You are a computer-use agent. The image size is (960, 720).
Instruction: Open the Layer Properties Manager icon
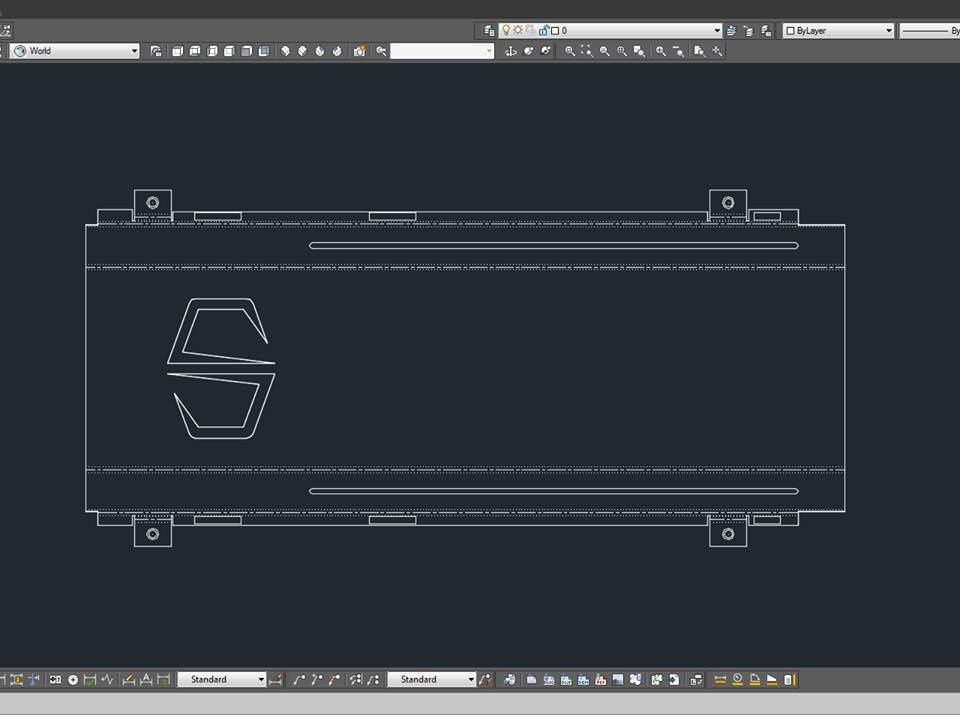pos(489,31)
